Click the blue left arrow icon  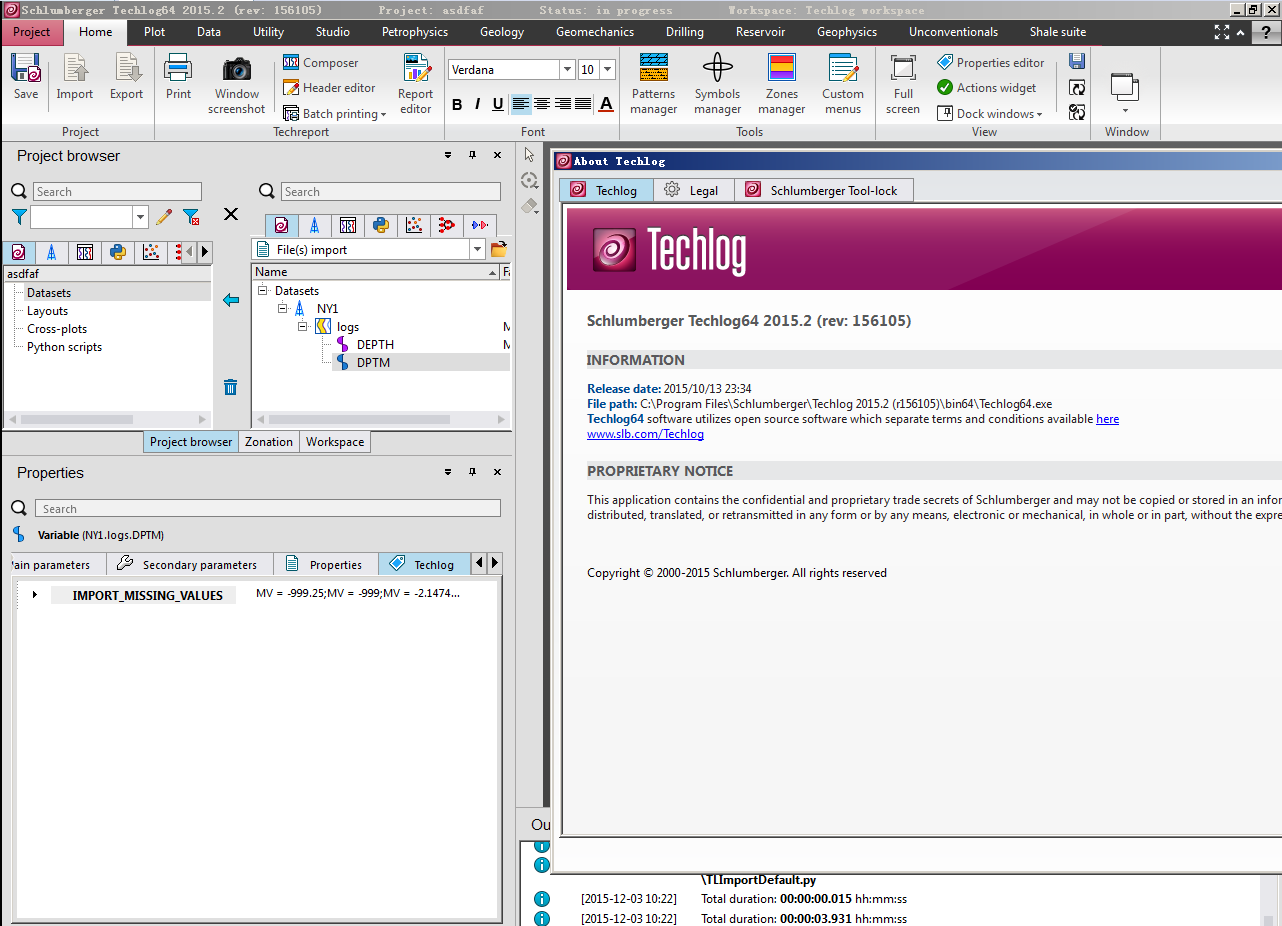click(x=231, y=300)
